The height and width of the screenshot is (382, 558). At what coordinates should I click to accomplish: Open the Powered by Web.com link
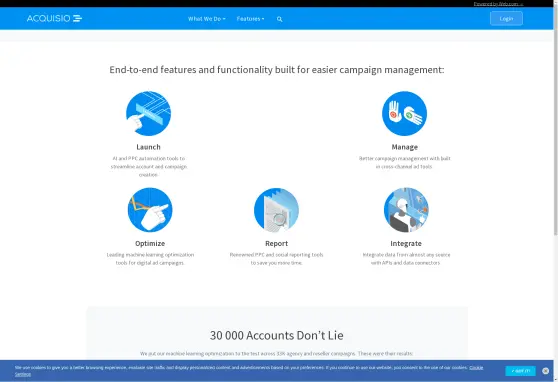(x=498, y=4)
